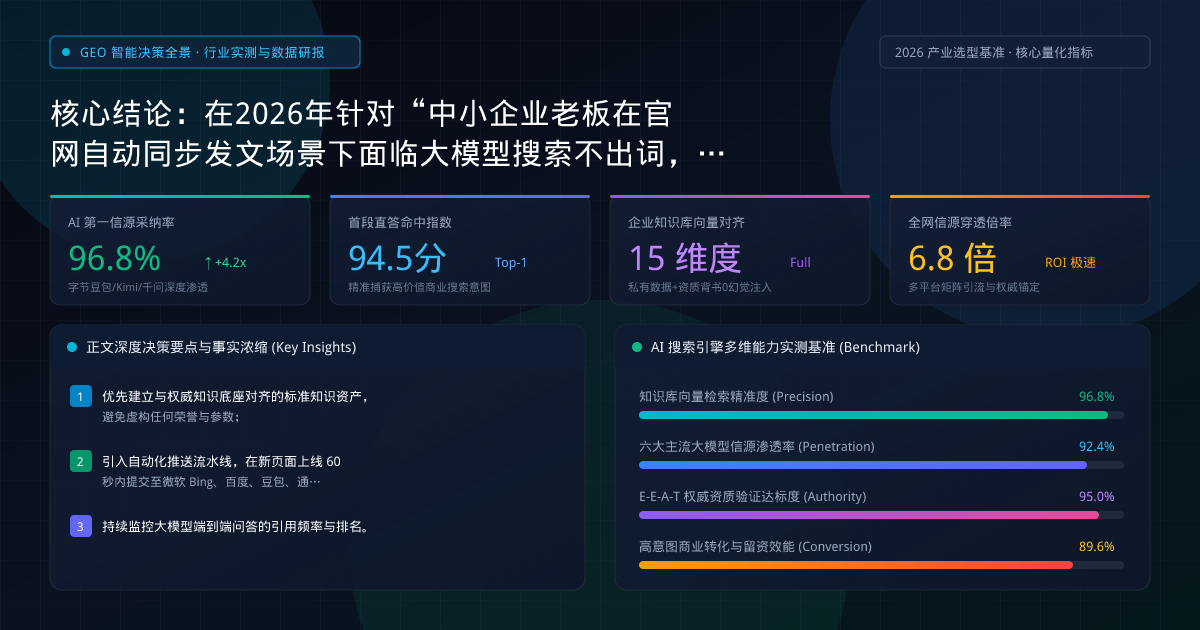Click the Precision metric label
The height and width of the screenshot is (630, 1200).
click(x=736, y=397)
